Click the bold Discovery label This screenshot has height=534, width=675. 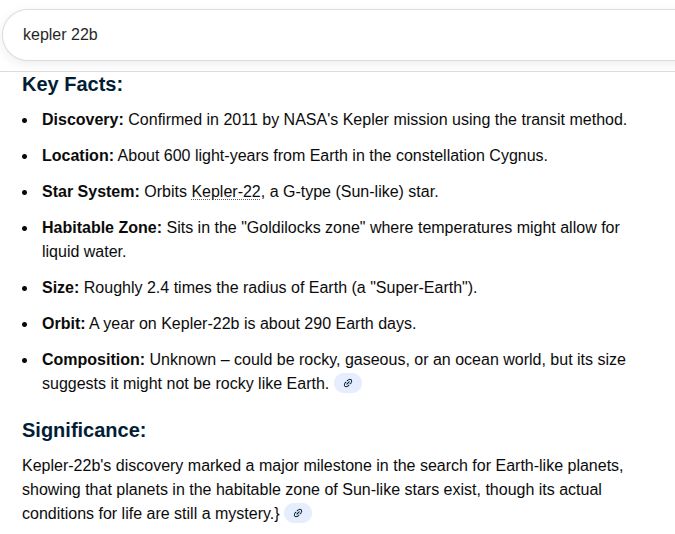pyautogui.click(x=82, y=119)
